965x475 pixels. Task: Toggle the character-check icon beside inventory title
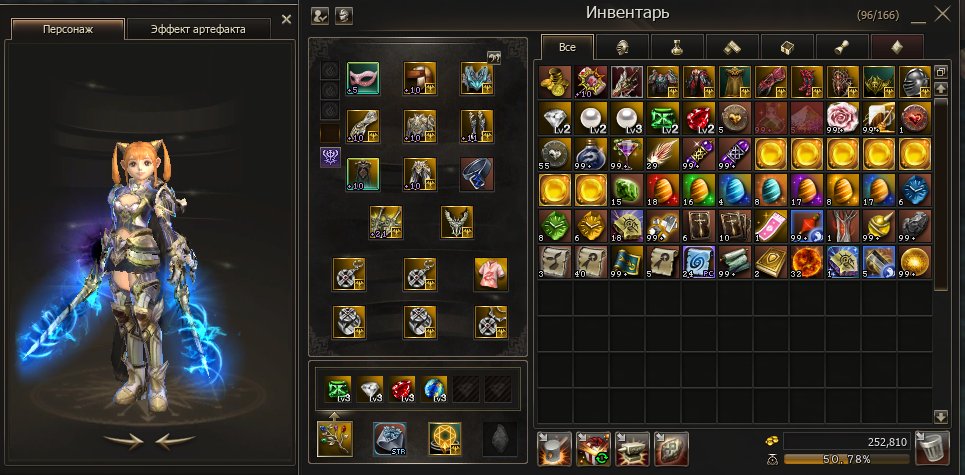coord(320,15)
